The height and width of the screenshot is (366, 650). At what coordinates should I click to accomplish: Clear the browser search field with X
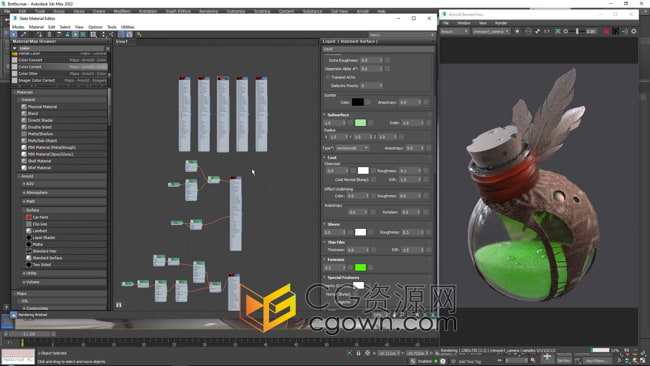point(108,48)
